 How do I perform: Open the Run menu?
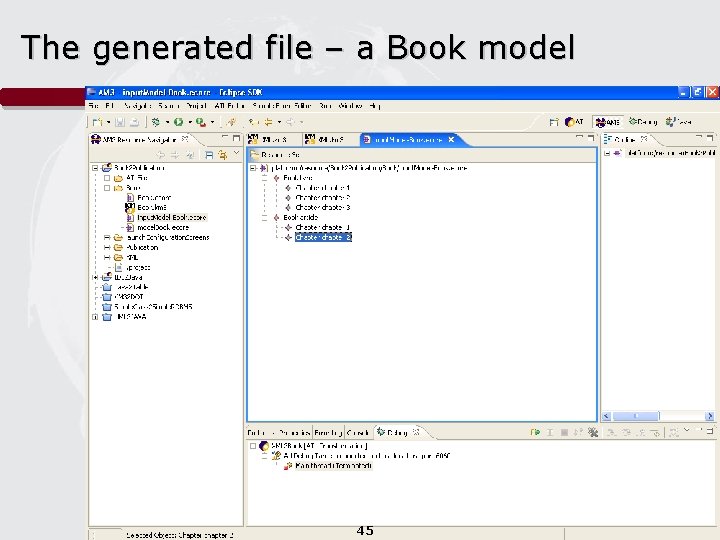326,106
